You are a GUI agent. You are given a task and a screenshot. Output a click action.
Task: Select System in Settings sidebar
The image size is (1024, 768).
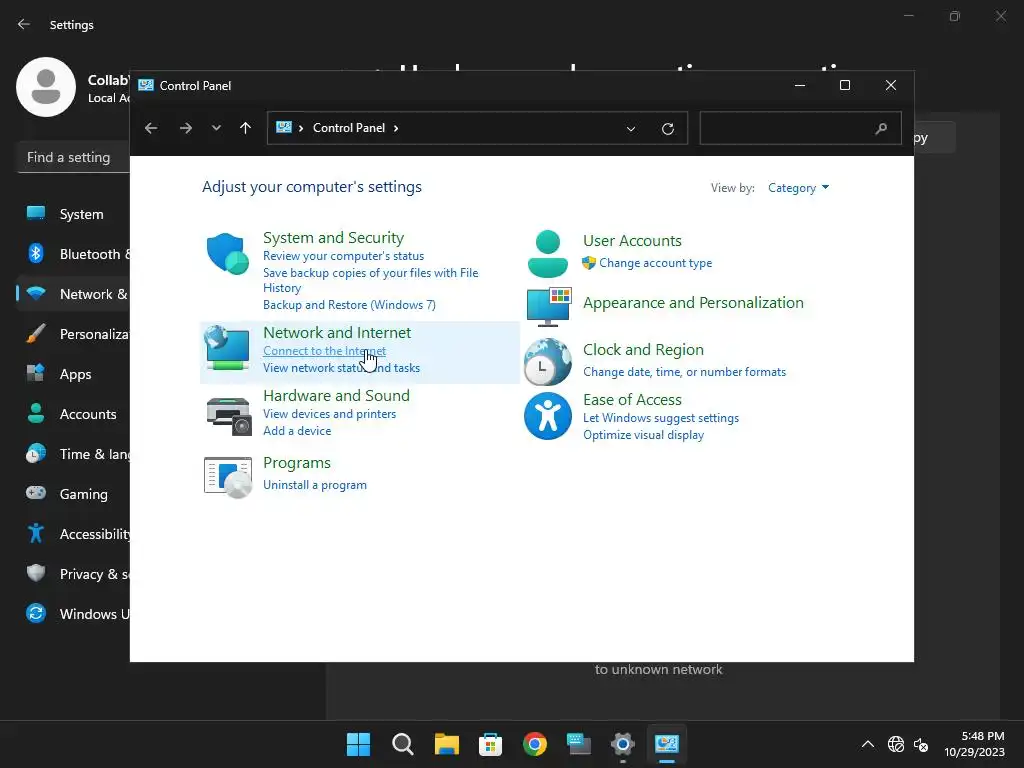72,214
